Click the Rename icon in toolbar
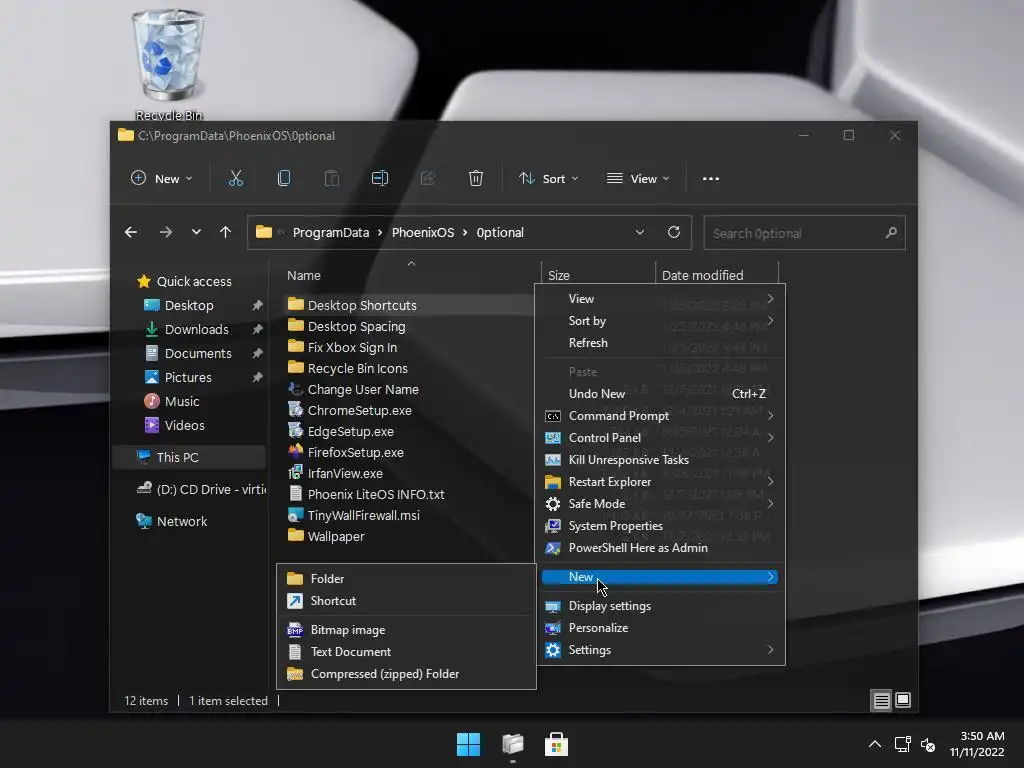This screenshot has height=768, width=1024. (x=379, y=178)
